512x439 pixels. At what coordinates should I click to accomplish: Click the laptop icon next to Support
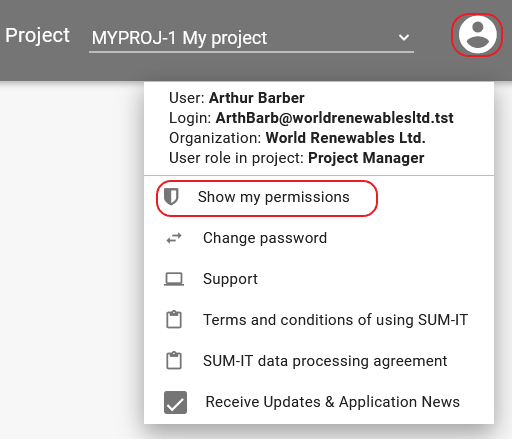click(x=174, y=279)
